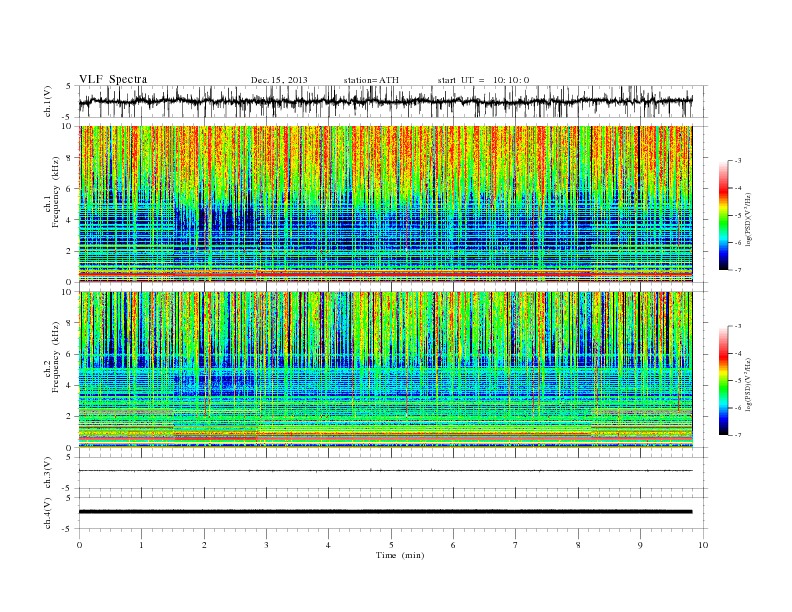
Task: Click the ch.2 "Frequency (kHz)" axis label
Action: pyautogui.click(x=55, y=357)
